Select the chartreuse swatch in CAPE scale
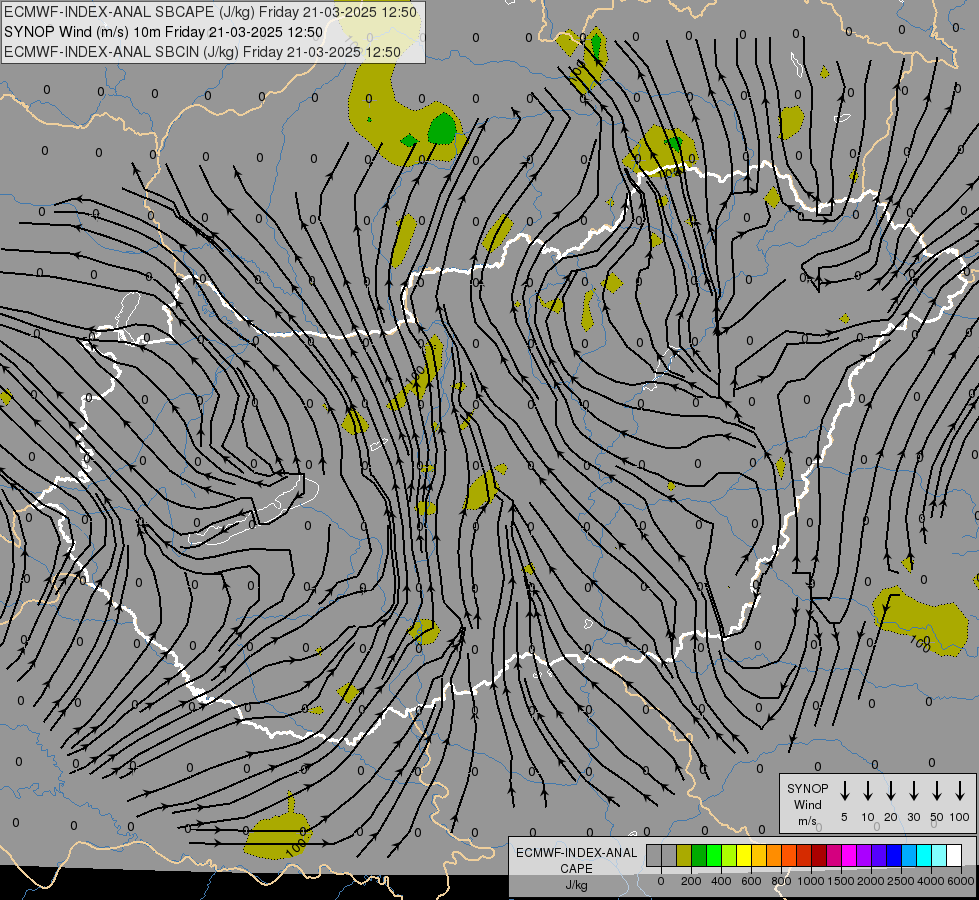Screen dimensions: 979x900 coord(729,856)
